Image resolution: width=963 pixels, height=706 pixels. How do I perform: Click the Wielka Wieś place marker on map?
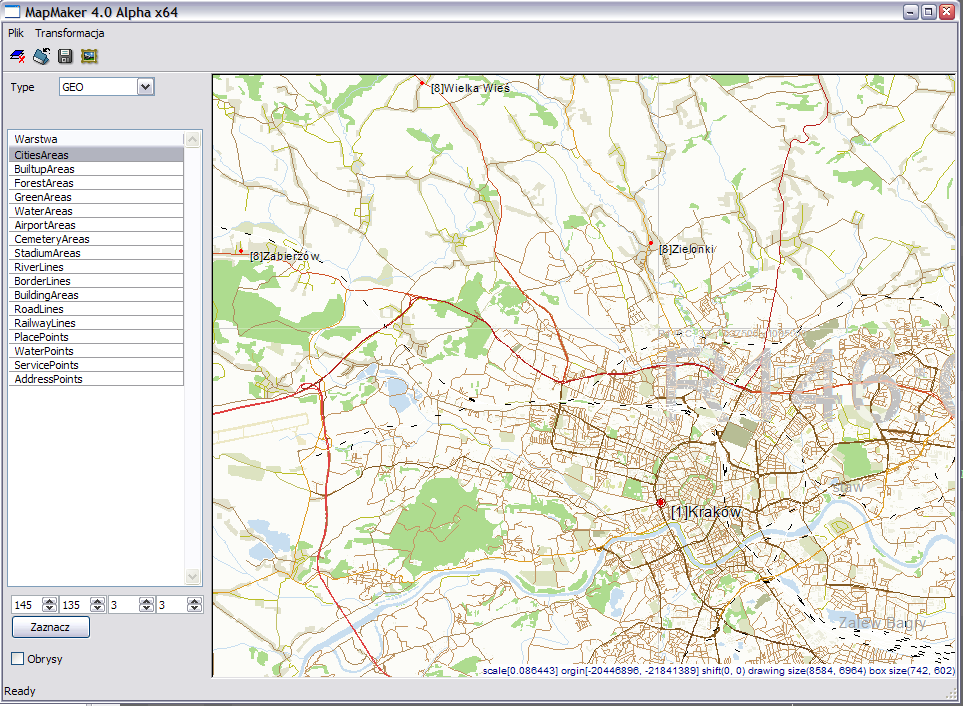[x=422, y=83]
